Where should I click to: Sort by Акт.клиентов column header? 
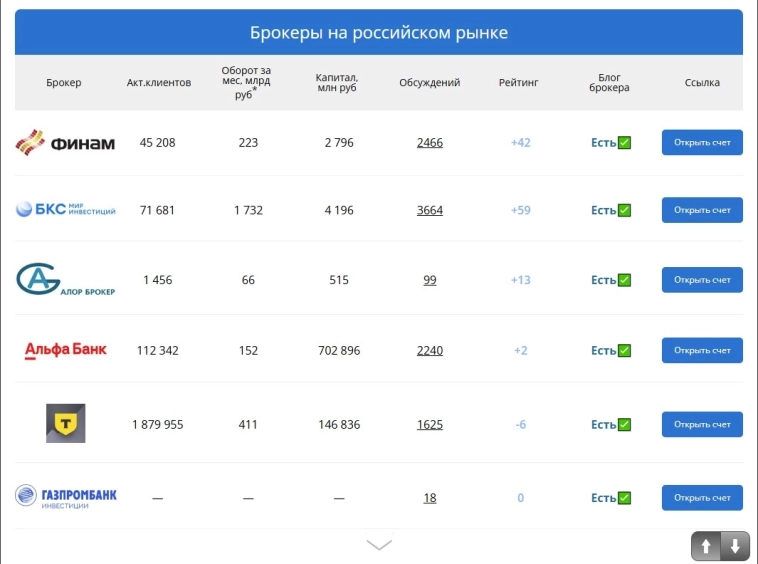[x=158, y=83]
